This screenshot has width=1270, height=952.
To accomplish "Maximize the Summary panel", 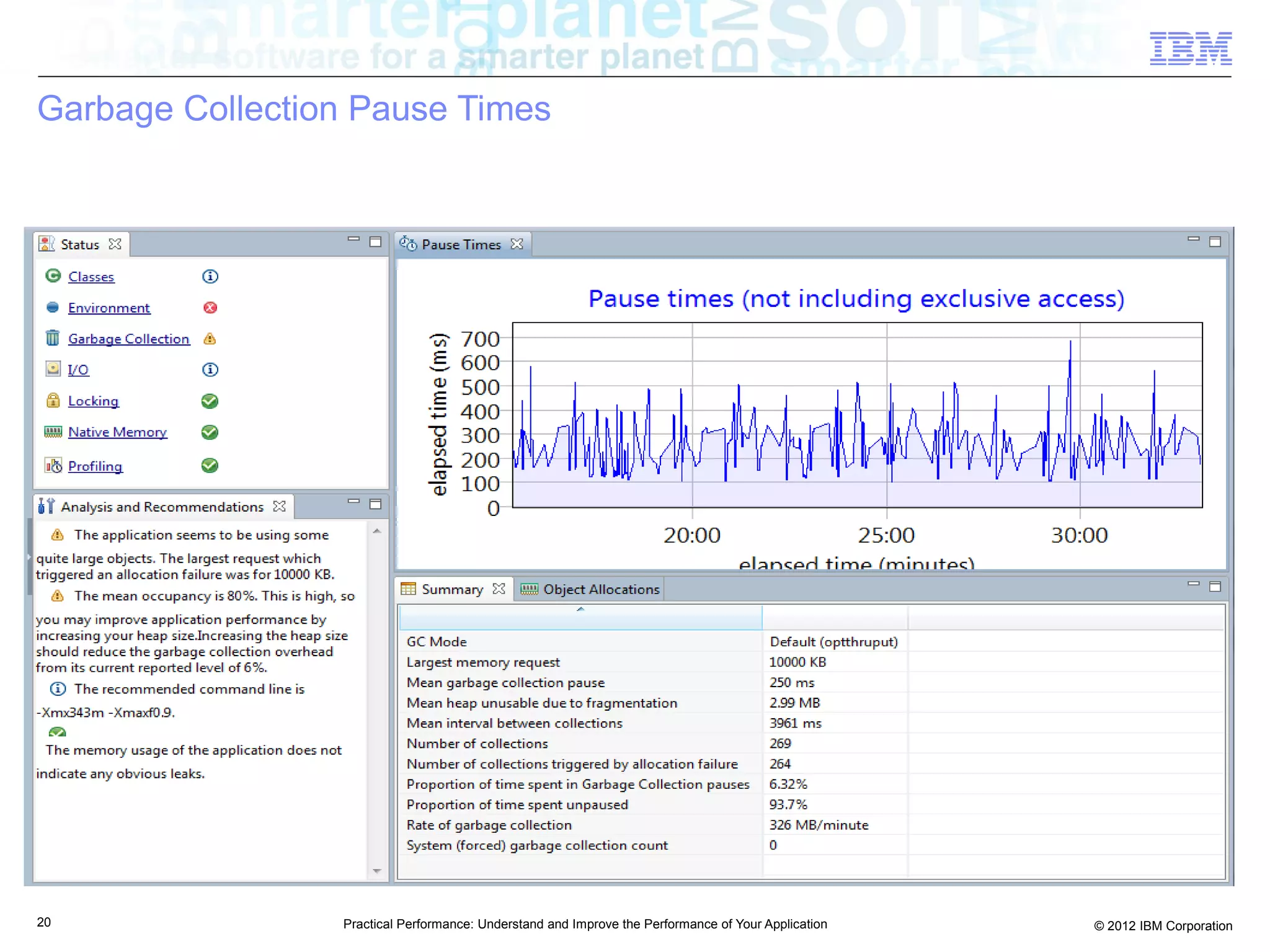I will point(1215,587).
